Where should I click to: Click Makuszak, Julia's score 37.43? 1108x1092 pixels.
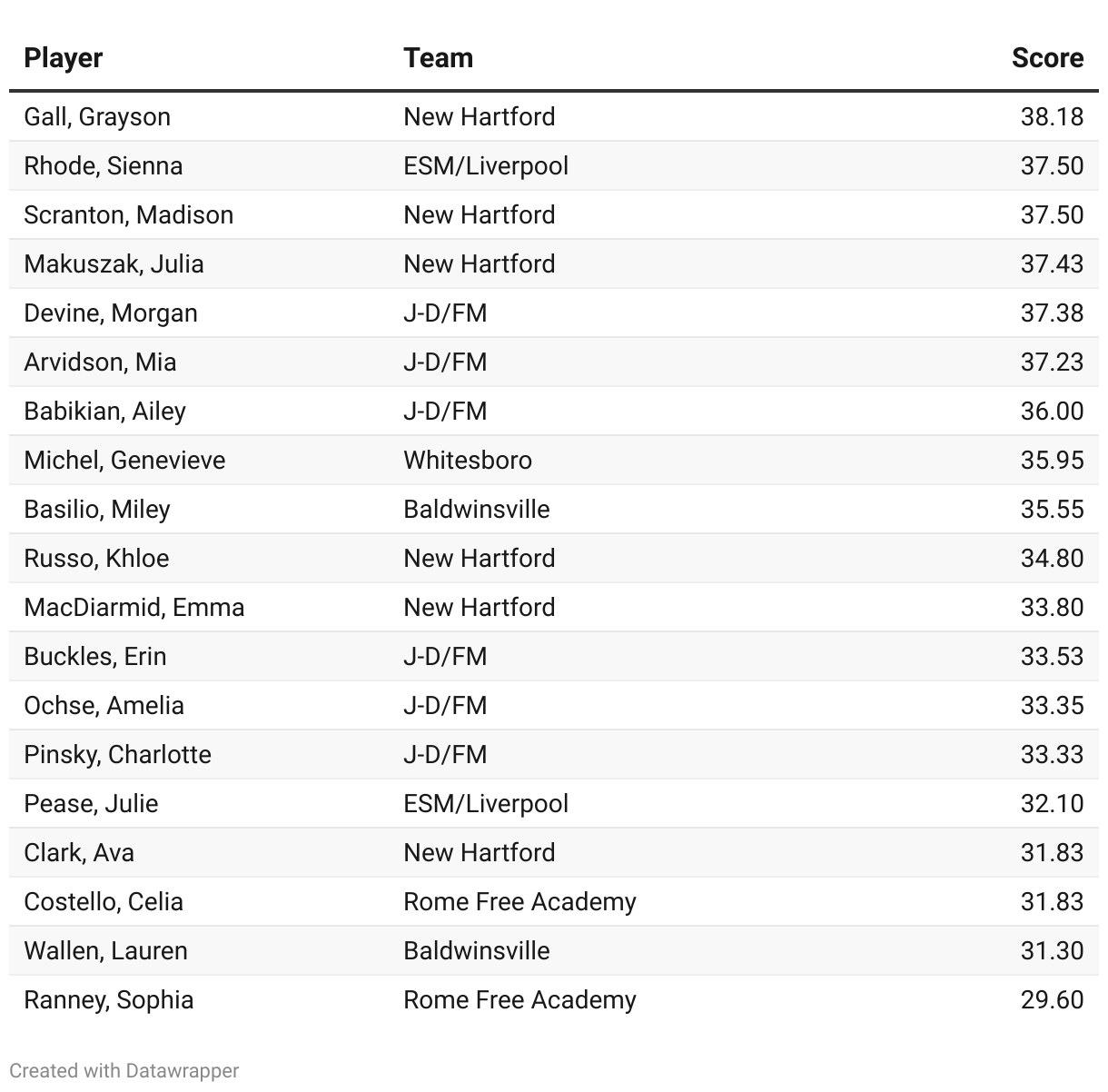[1051, 264]
